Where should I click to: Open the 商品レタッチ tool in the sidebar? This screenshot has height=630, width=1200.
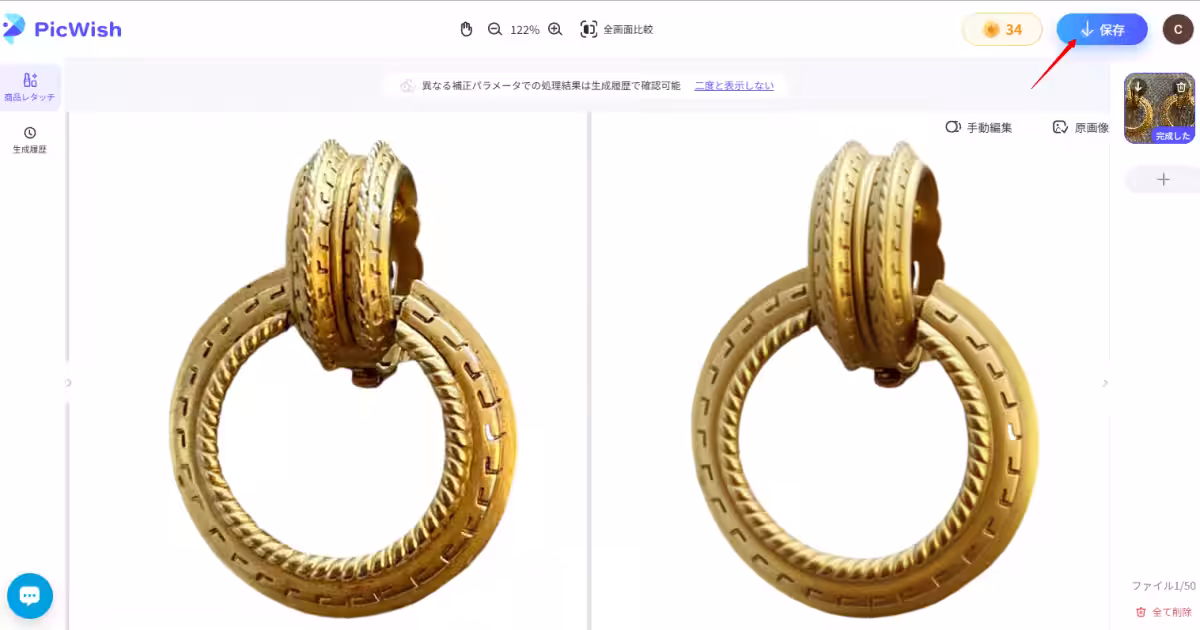[30, 88]
